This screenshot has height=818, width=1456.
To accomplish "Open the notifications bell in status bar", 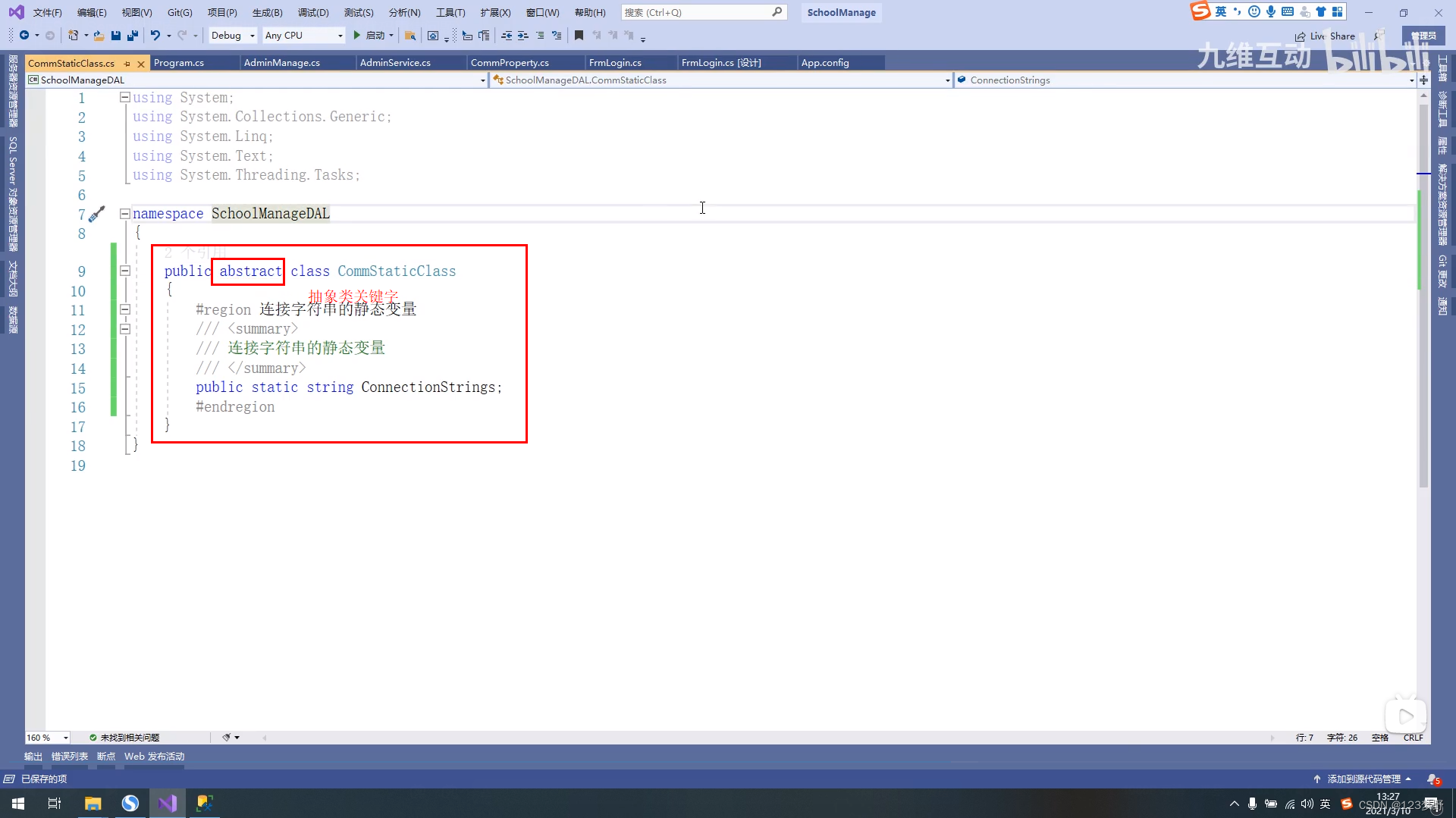I will [1432, 779].
